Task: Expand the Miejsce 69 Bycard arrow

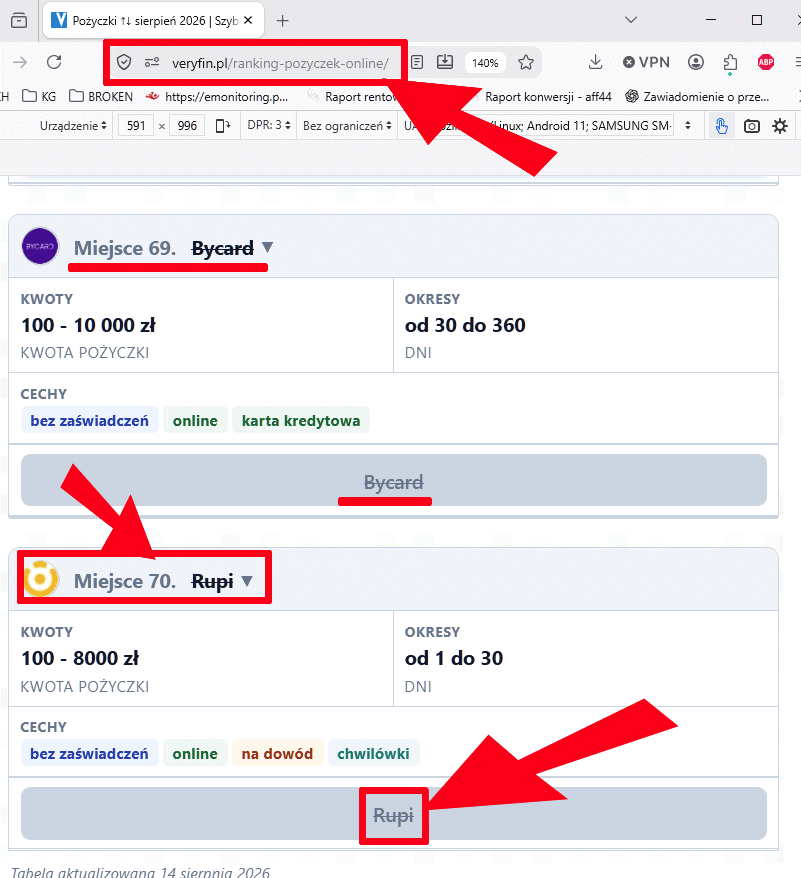Action: coord(267,247)
